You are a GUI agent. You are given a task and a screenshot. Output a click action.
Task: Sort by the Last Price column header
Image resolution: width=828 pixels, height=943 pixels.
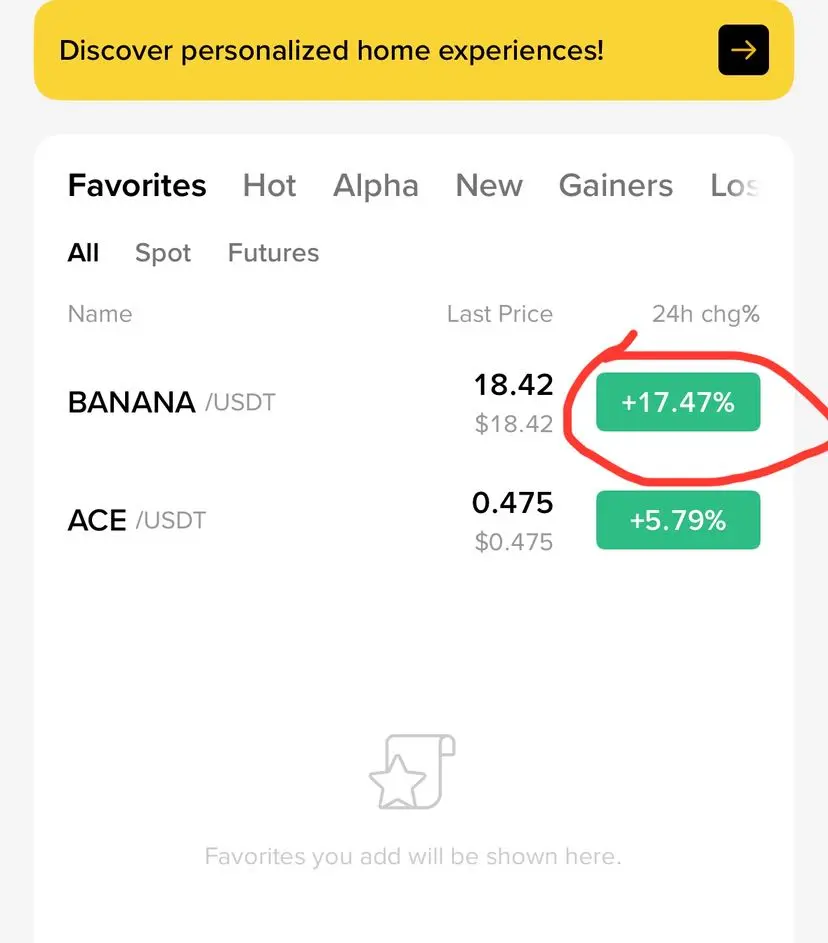(499, 314)
